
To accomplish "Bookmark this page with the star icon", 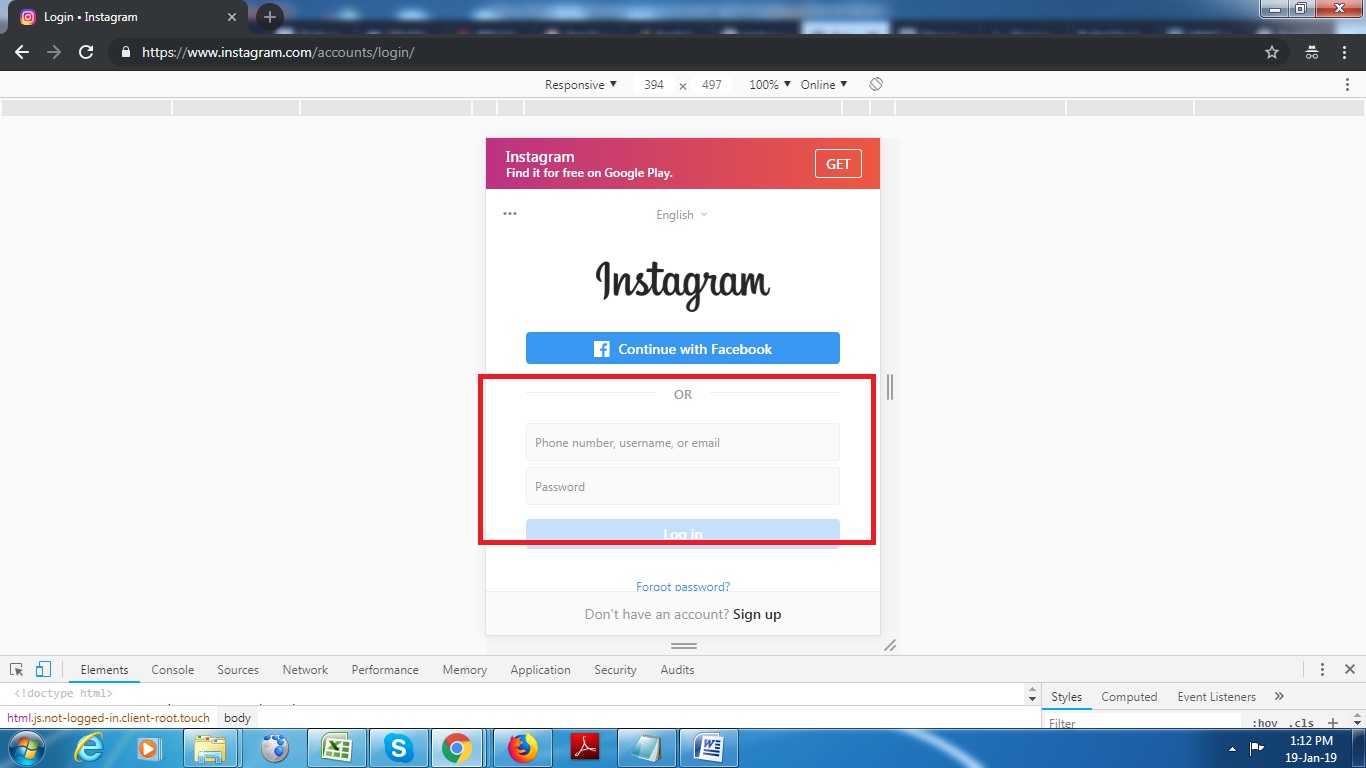I will click(1272, 52).
